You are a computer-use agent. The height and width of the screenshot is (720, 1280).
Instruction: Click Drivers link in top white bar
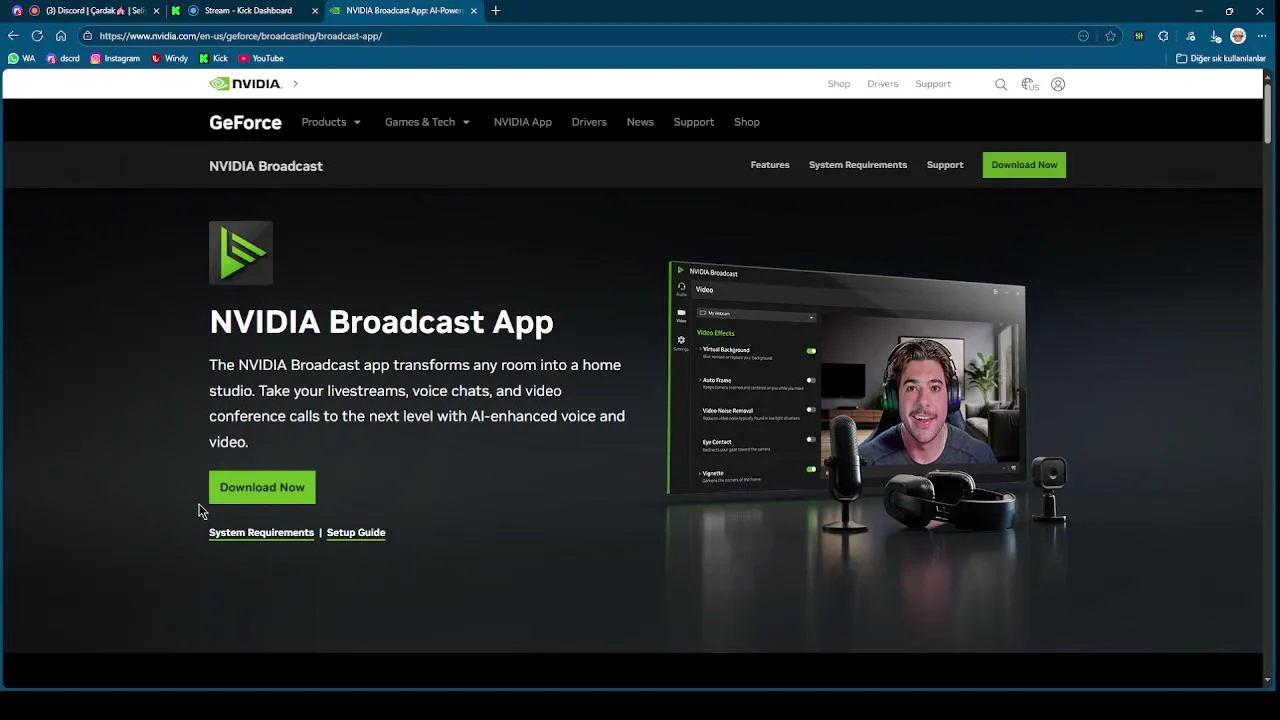(x=883, y=84)
